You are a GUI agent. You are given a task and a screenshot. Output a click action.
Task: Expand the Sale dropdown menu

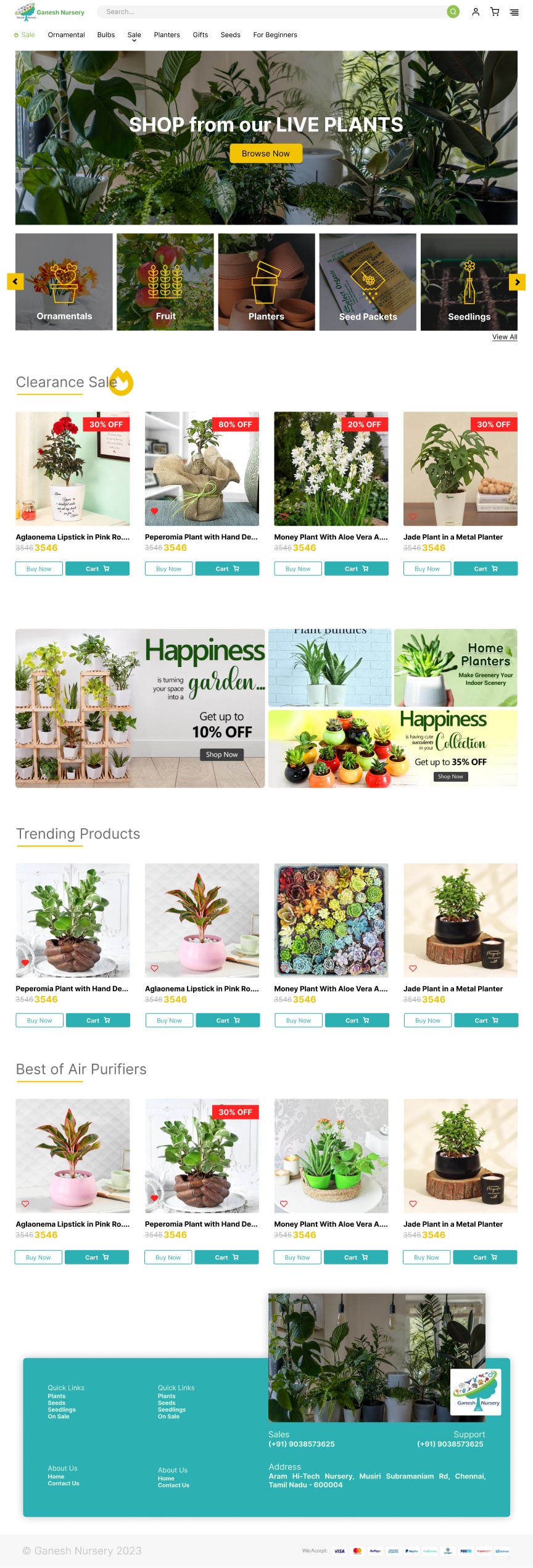click(x=134, y=36)
